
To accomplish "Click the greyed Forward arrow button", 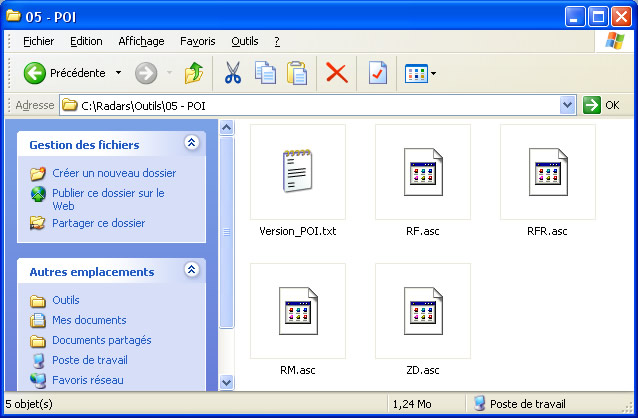I will [x=146, y=73].
